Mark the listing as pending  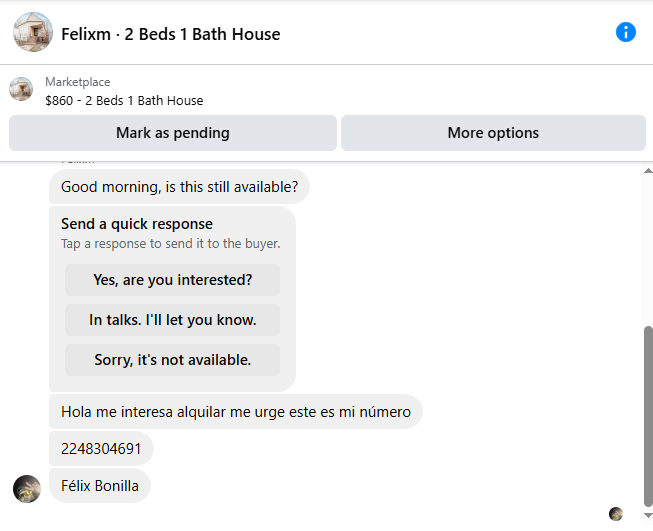point(173,133)
